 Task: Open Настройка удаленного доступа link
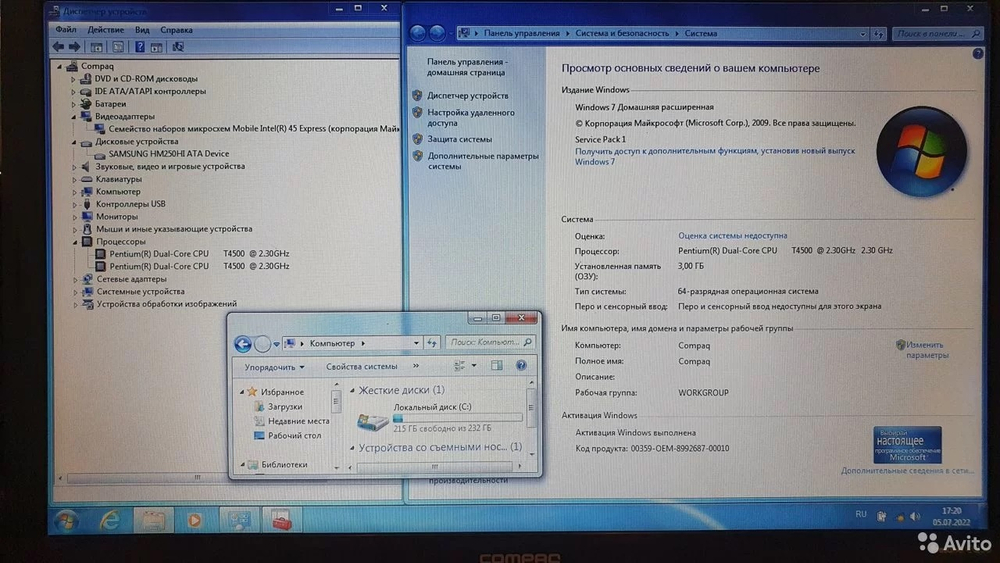coord(471,117)
